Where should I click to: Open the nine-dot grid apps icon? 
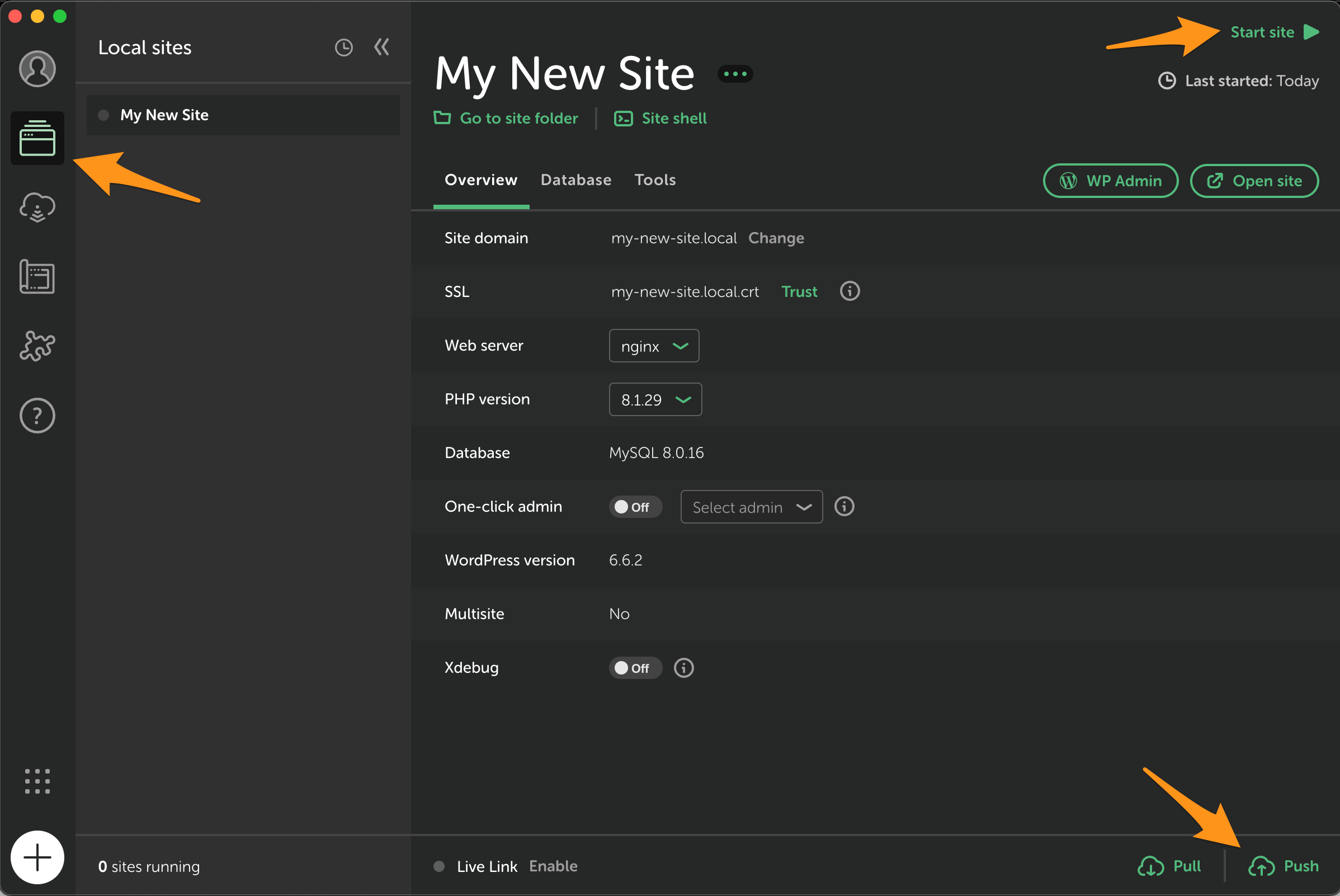(x=37, y=781)
